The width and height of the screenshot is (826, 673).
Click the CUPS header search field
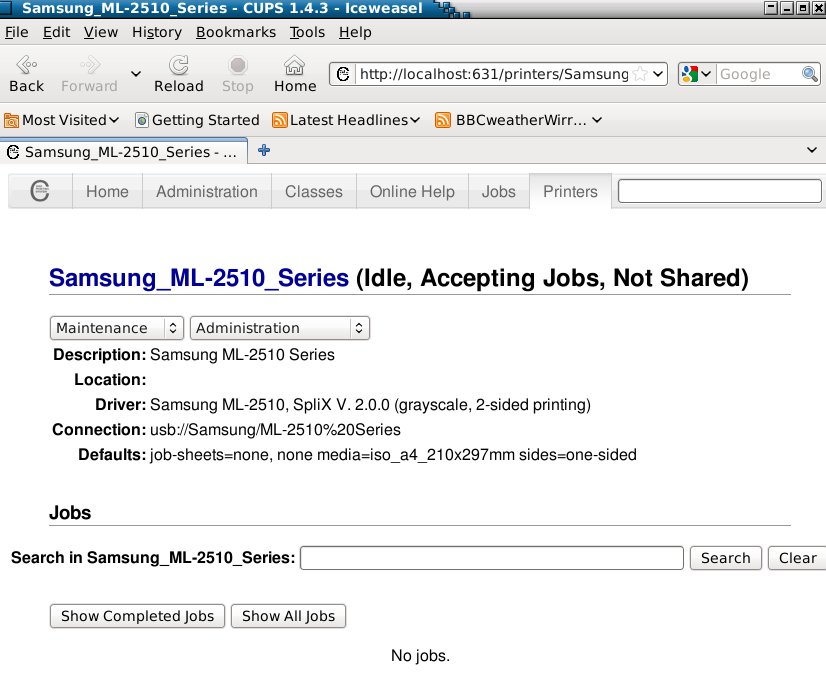click(x=720, y=191)
